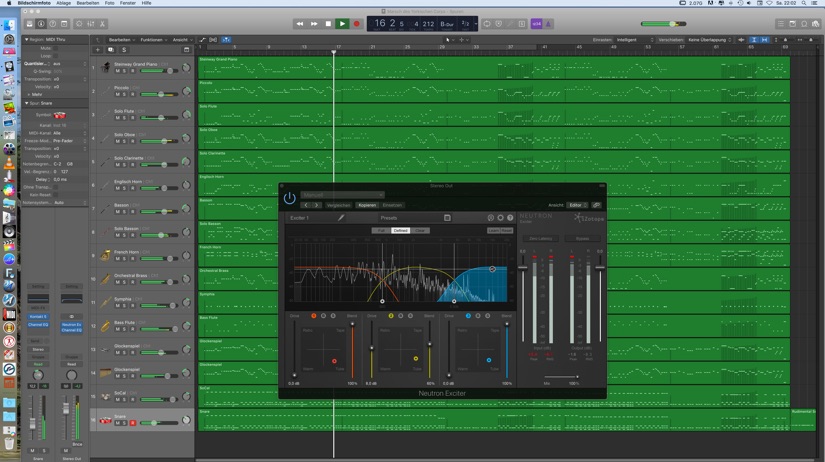Select the Full tab in Neutron Exciter
The height and width of the screenshot is (462, 825).
[381, 230]
